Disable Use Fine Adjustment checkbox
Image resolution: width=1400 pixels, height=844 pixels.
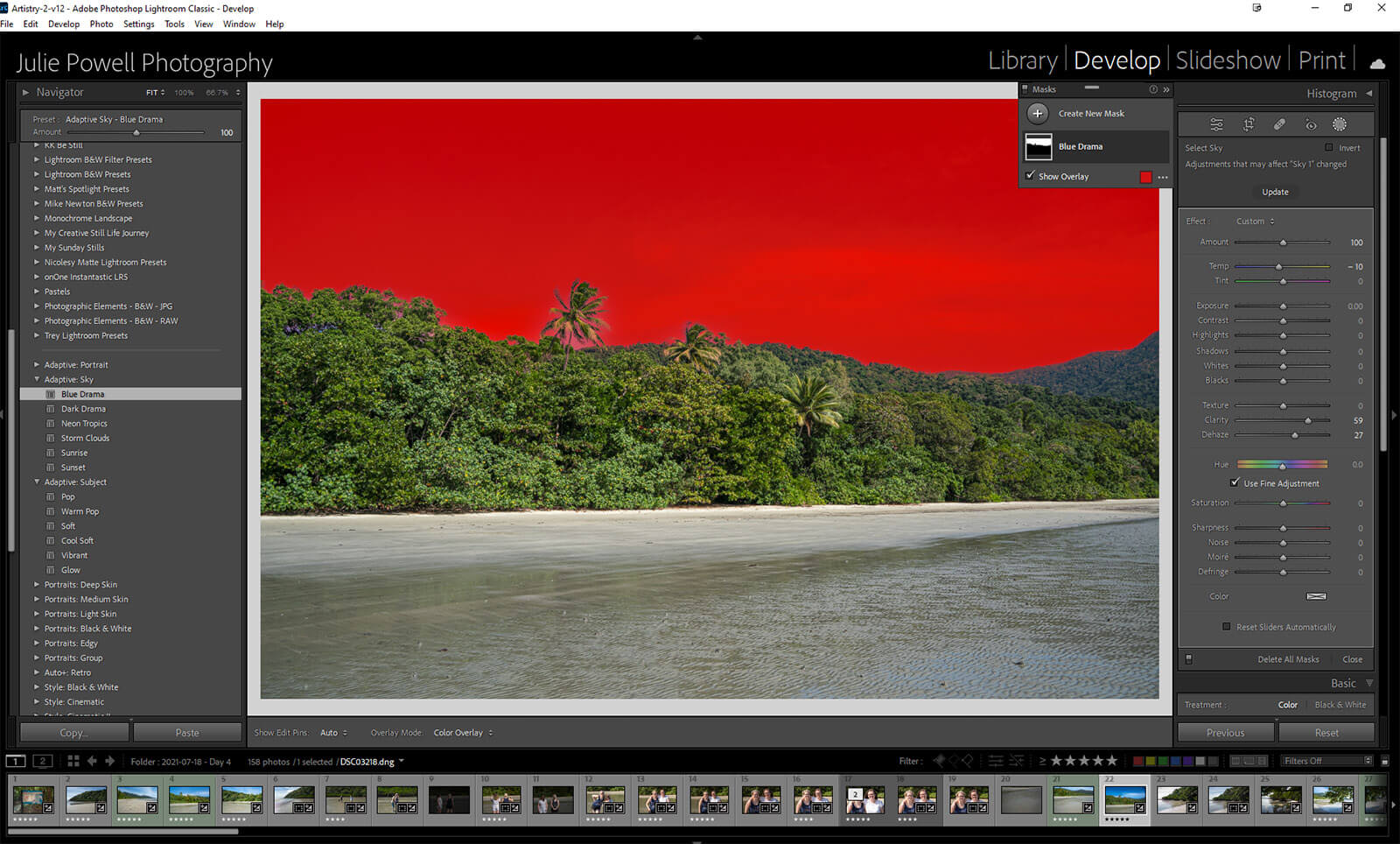point(1235,482)
